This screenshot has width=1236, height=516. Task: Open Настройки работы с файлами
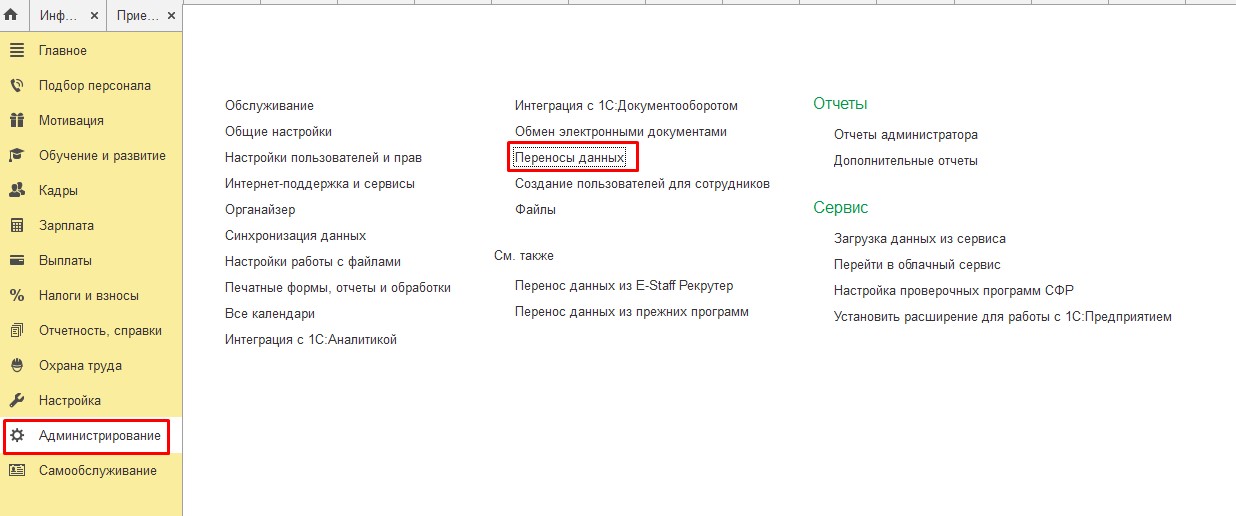click(313, 262)
